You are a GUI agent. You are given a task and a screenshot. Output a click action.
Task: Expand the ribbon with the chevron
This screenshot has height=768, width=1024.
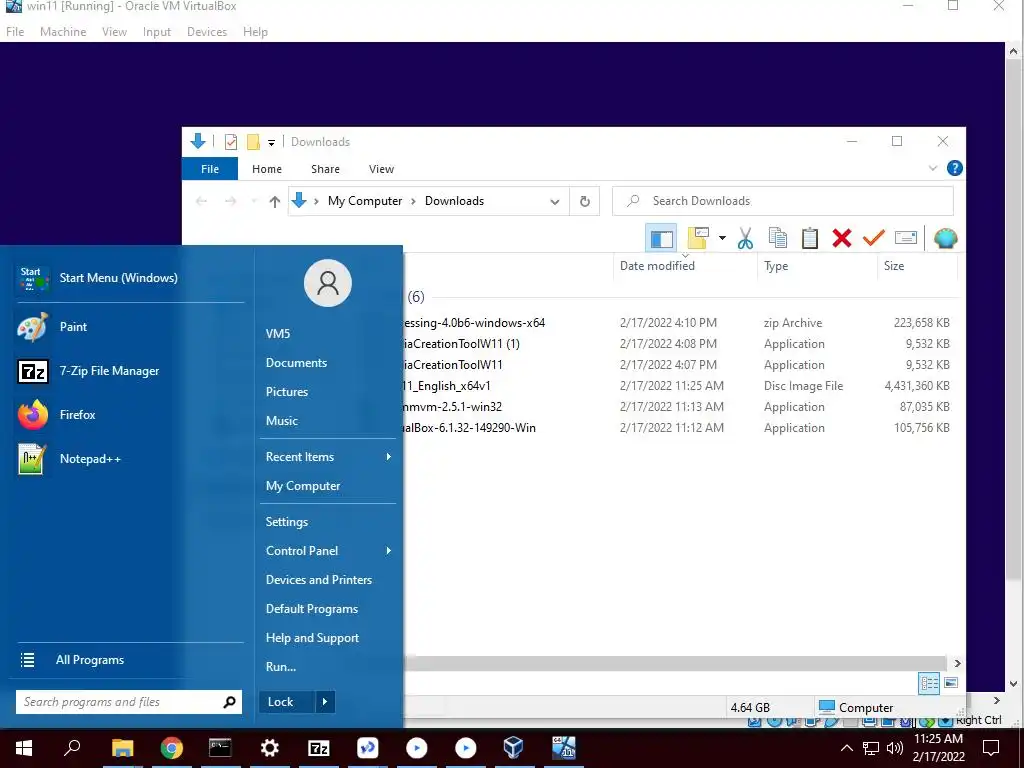click(x=932, y=168)
